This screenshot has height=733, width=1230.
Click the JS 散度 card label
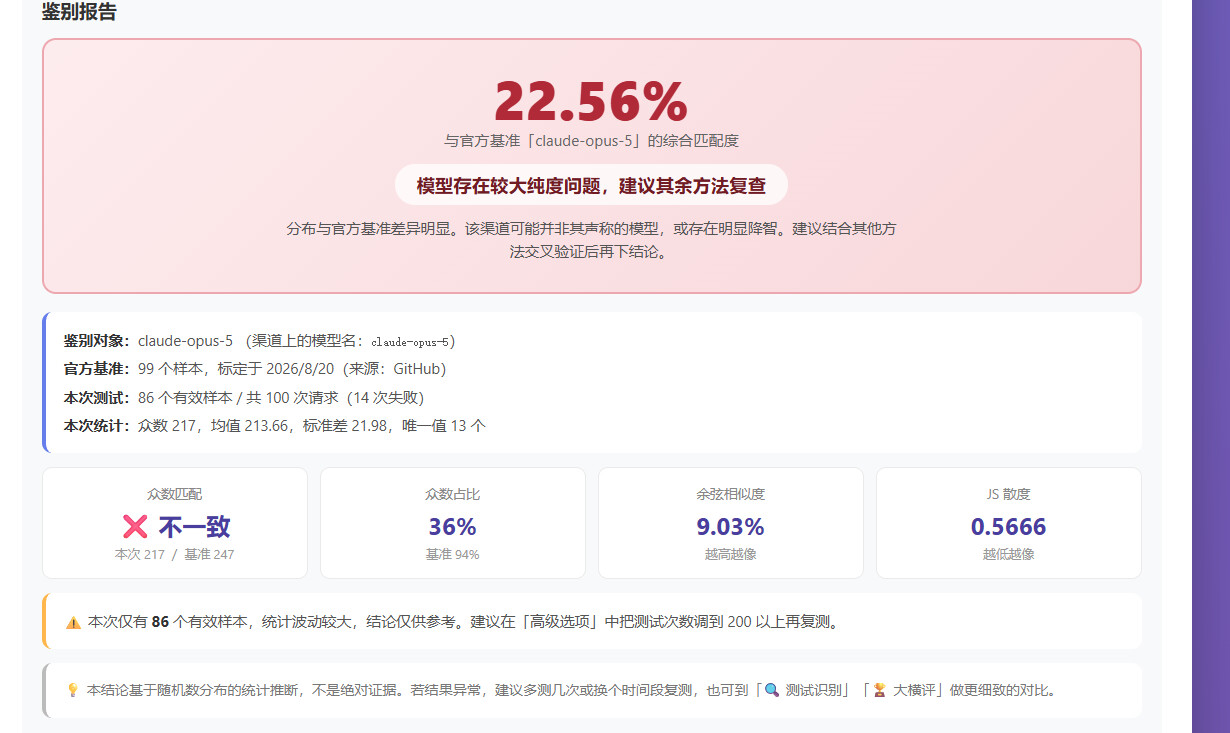1008,494
